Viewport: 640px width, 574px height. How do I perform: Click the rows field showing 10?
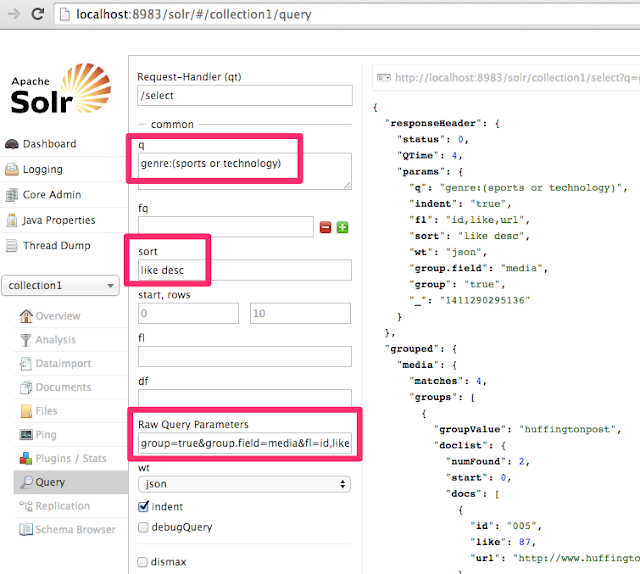[x=300, y=314]
